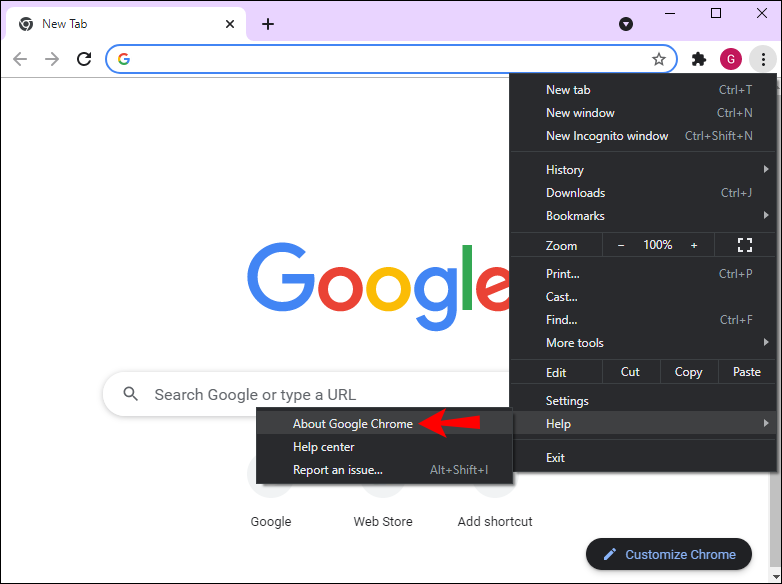Open the Extensions puzzle icon
Viewport: 782px width, 584px height.
(699, 59)
